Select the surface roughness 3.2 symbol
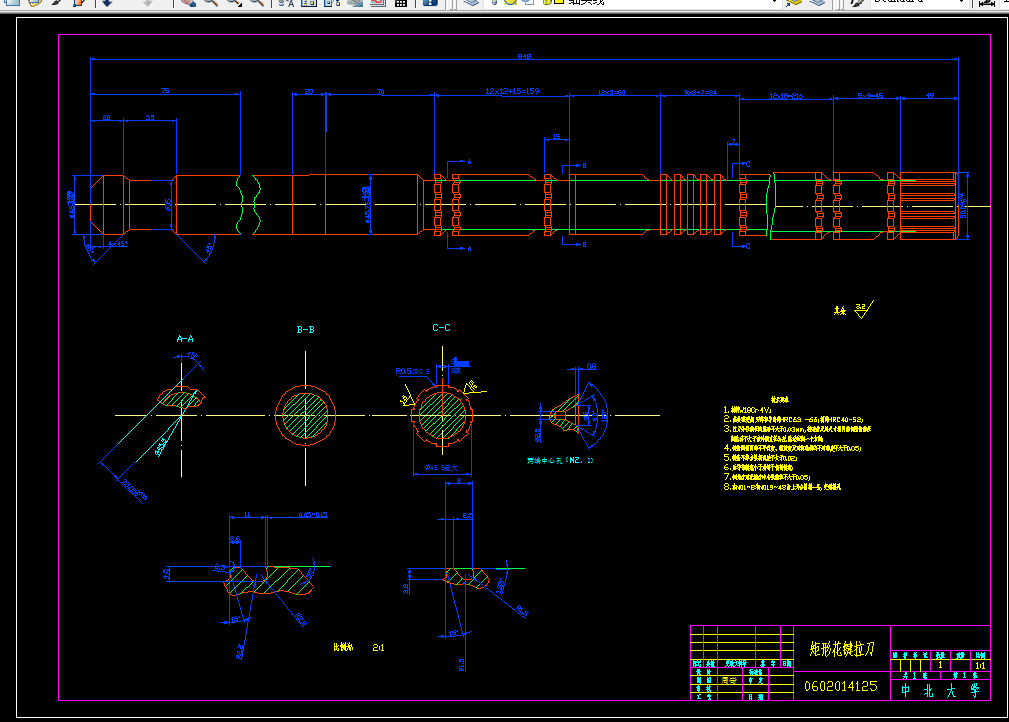The image size is (1009, 722). pos(862,310)
